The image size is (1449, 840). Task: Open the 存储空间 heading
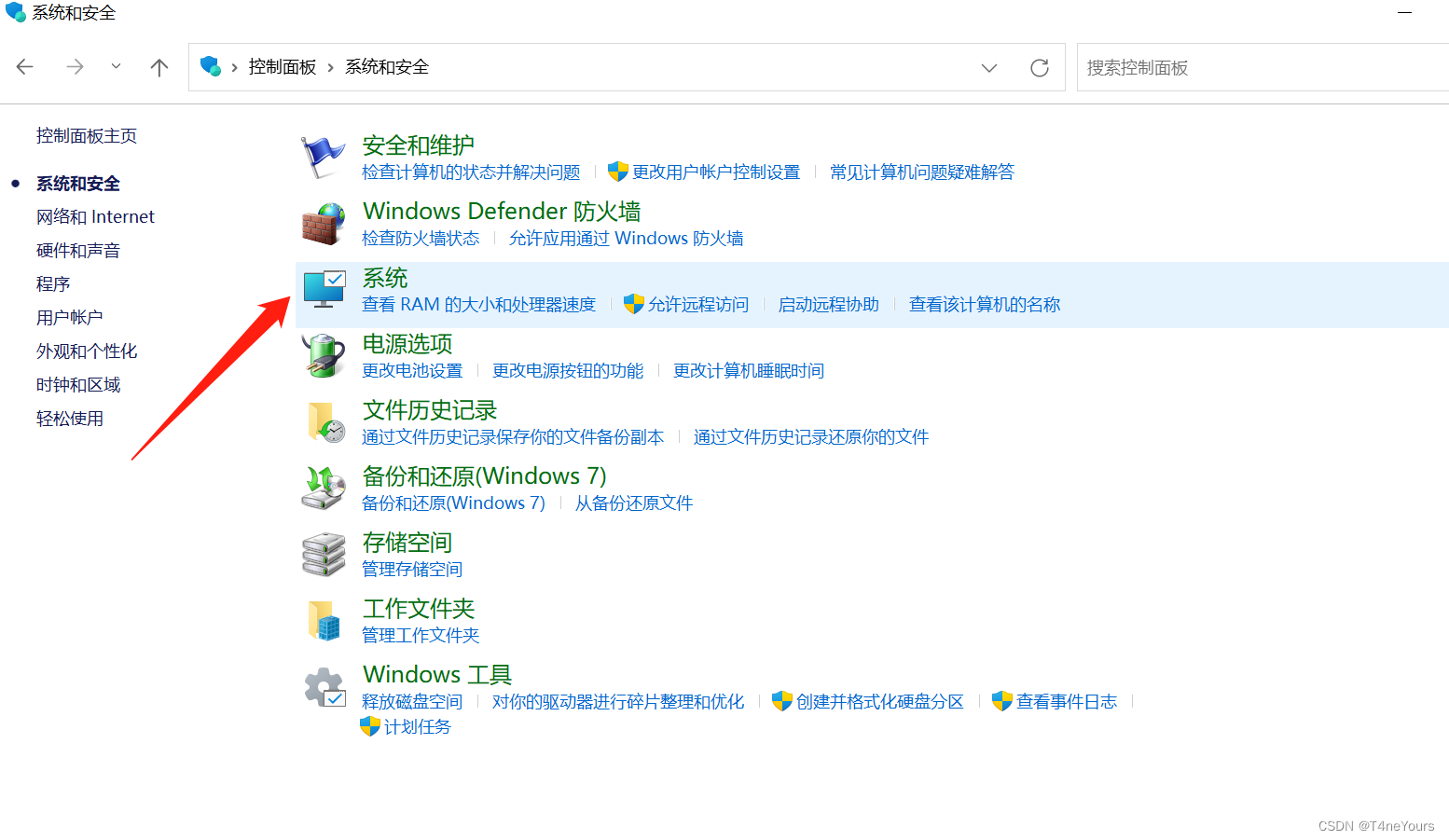coord(407,543)
